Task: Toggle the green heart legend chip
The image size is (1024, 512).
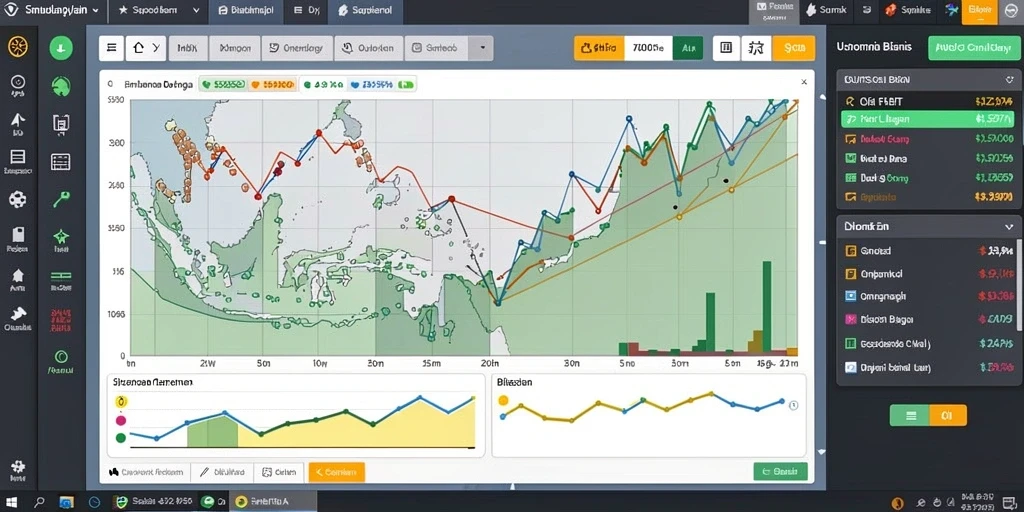Action: [223, 84]
